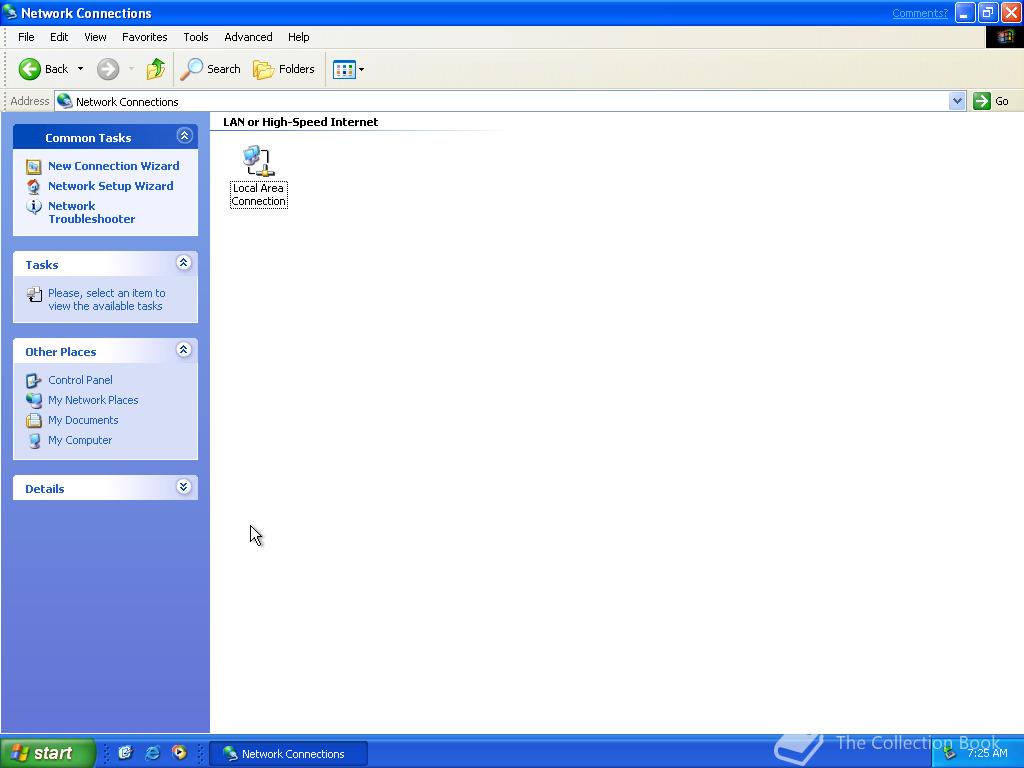Click the Network Connections title bar icon

[x=10, y=12]
